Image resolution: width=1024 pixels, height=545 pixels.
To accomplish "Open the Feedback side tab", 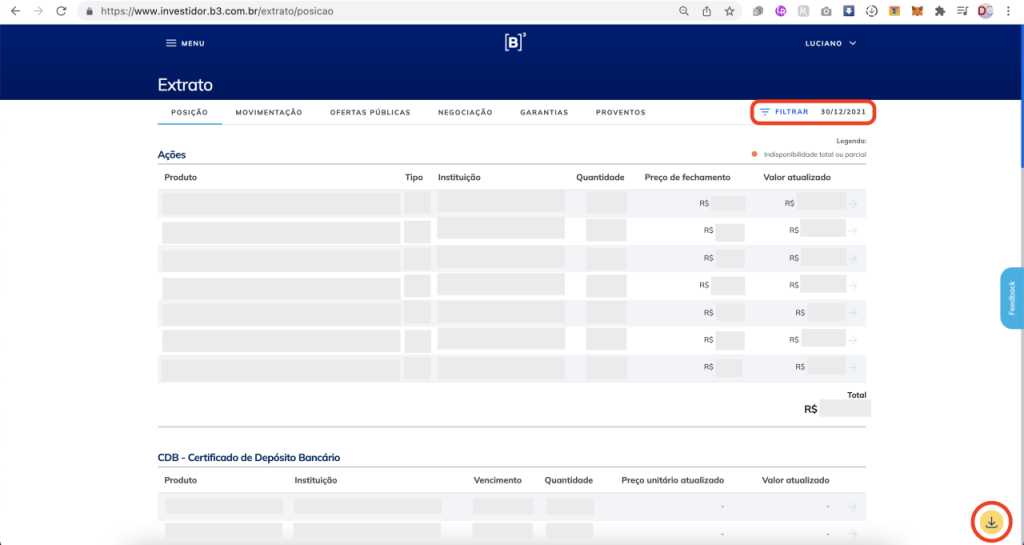I will (x=1011, y=298).
